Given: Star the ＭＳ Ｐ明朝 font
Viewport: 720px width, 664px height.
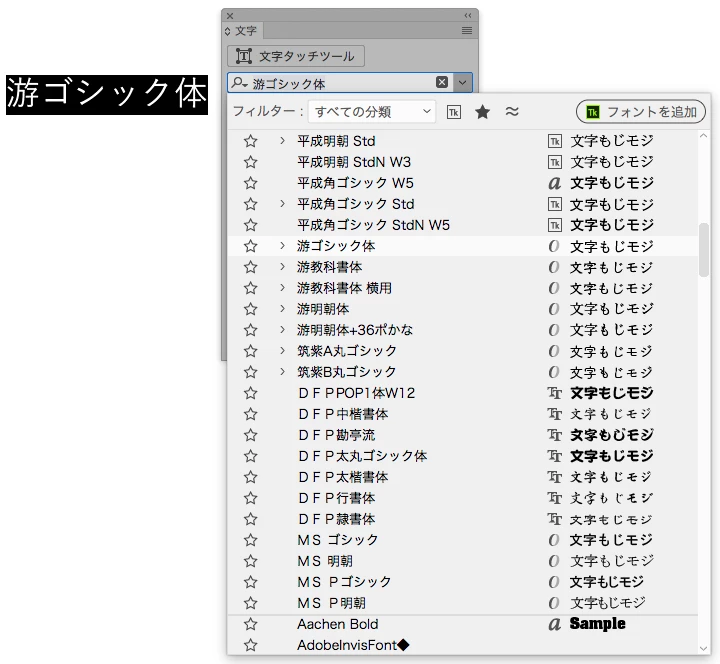Looking at the screenshot, I should coord(250,603).
